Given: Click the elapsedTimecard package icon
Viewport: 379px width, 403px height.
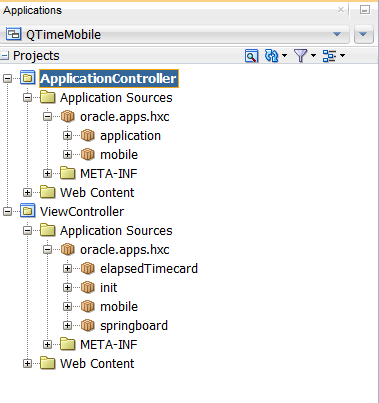Looking at the screenshot, I should [88, 268].
